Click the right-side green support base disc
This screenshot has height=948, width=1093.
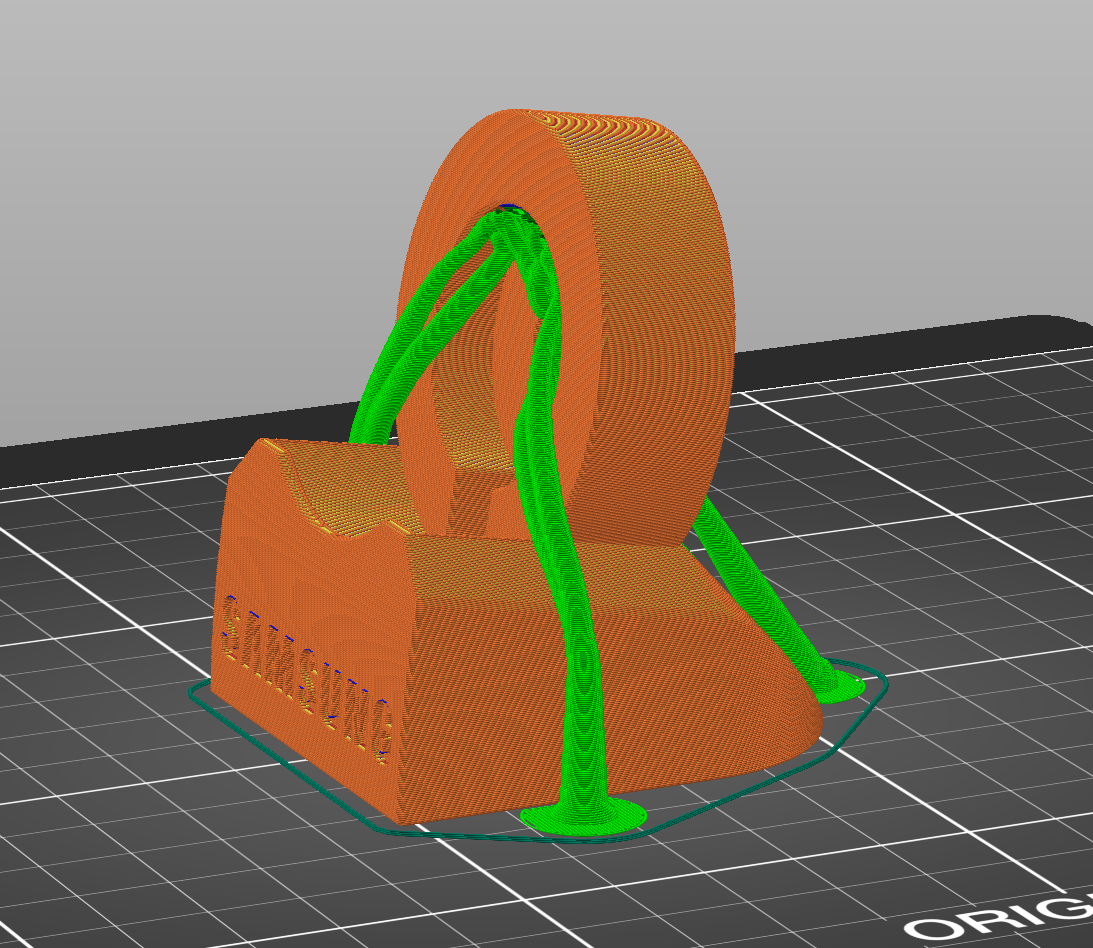(840, 689)
